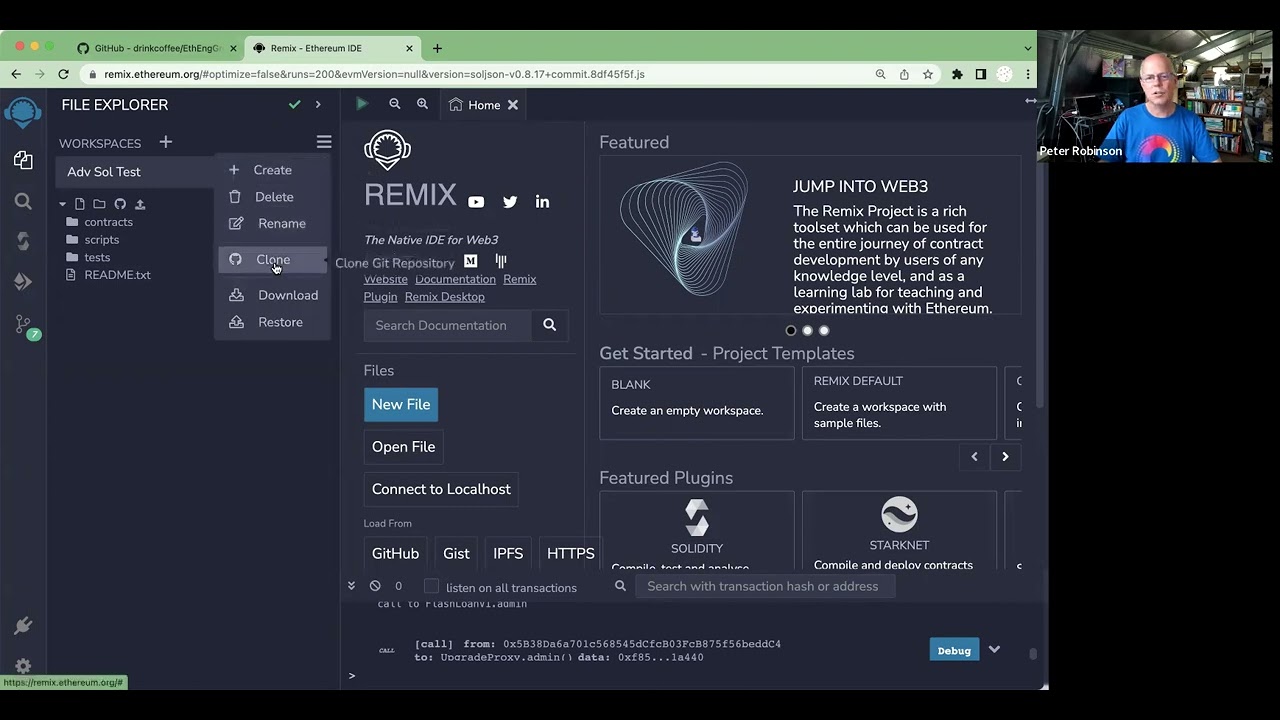1280x720 pixels.
Task: Click the New File button
Action: click(401, 404)
